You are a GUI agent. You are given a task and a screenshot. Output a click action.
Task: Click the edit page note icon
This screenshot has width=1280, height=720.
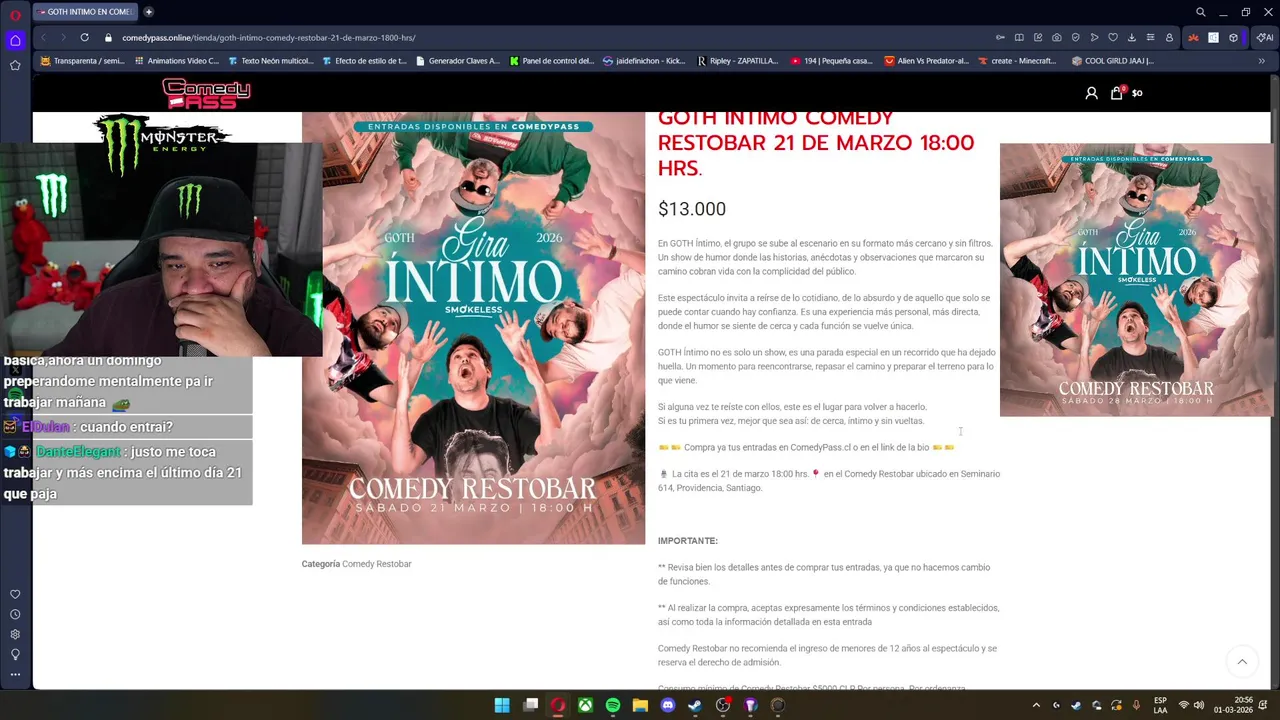(1038, 38)
